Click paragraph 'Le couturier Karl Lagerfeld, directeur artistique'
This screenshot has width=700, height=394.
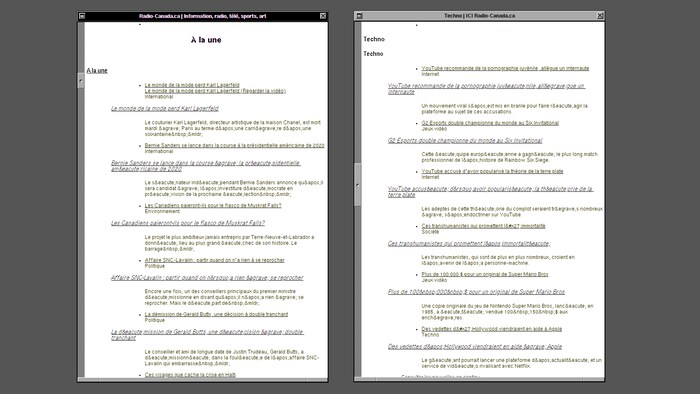233,128
